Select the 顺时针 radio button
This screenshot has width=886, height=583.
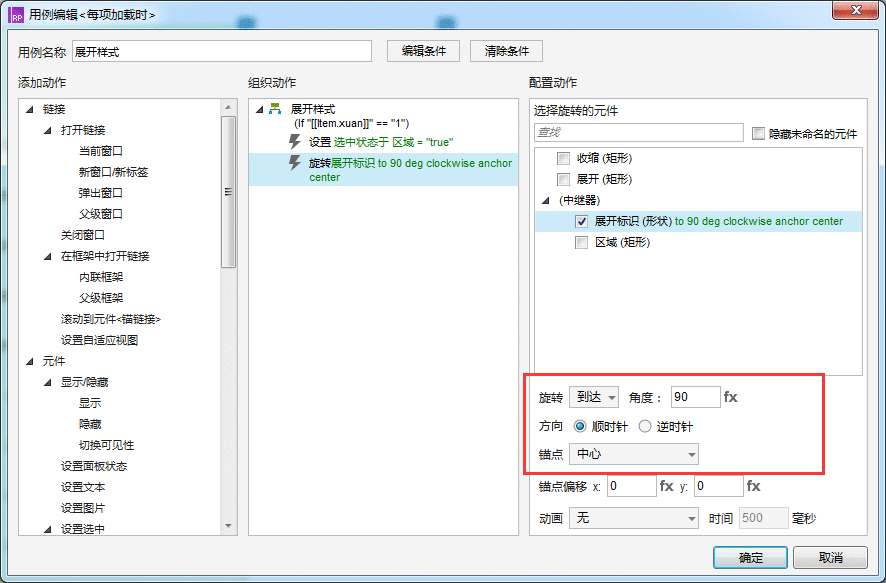point(580,427)
